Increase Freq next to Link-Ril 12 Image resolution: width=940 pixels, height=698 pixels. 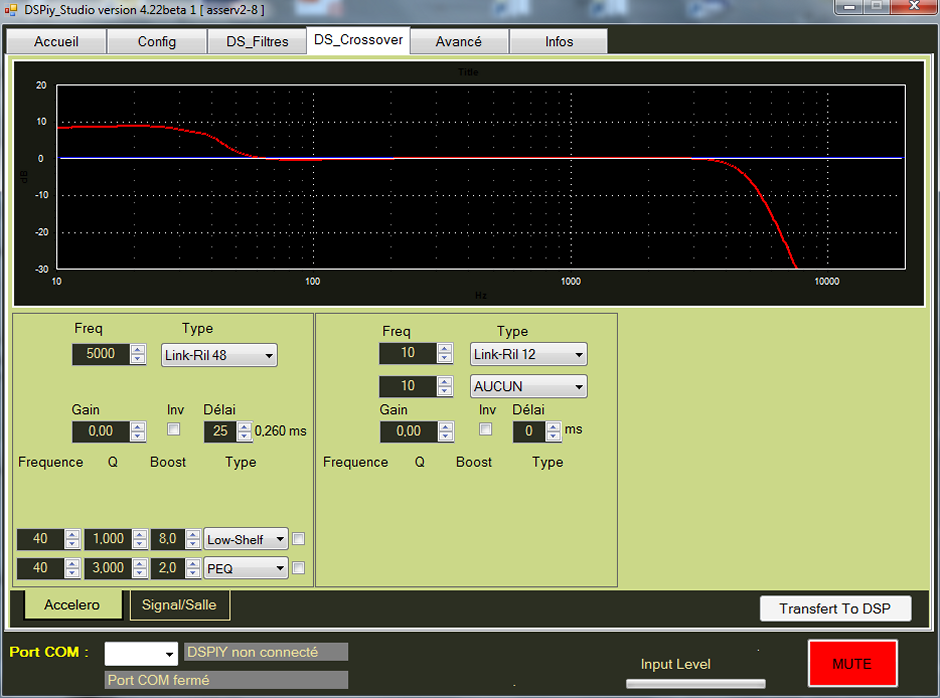[x=445, y=348]
